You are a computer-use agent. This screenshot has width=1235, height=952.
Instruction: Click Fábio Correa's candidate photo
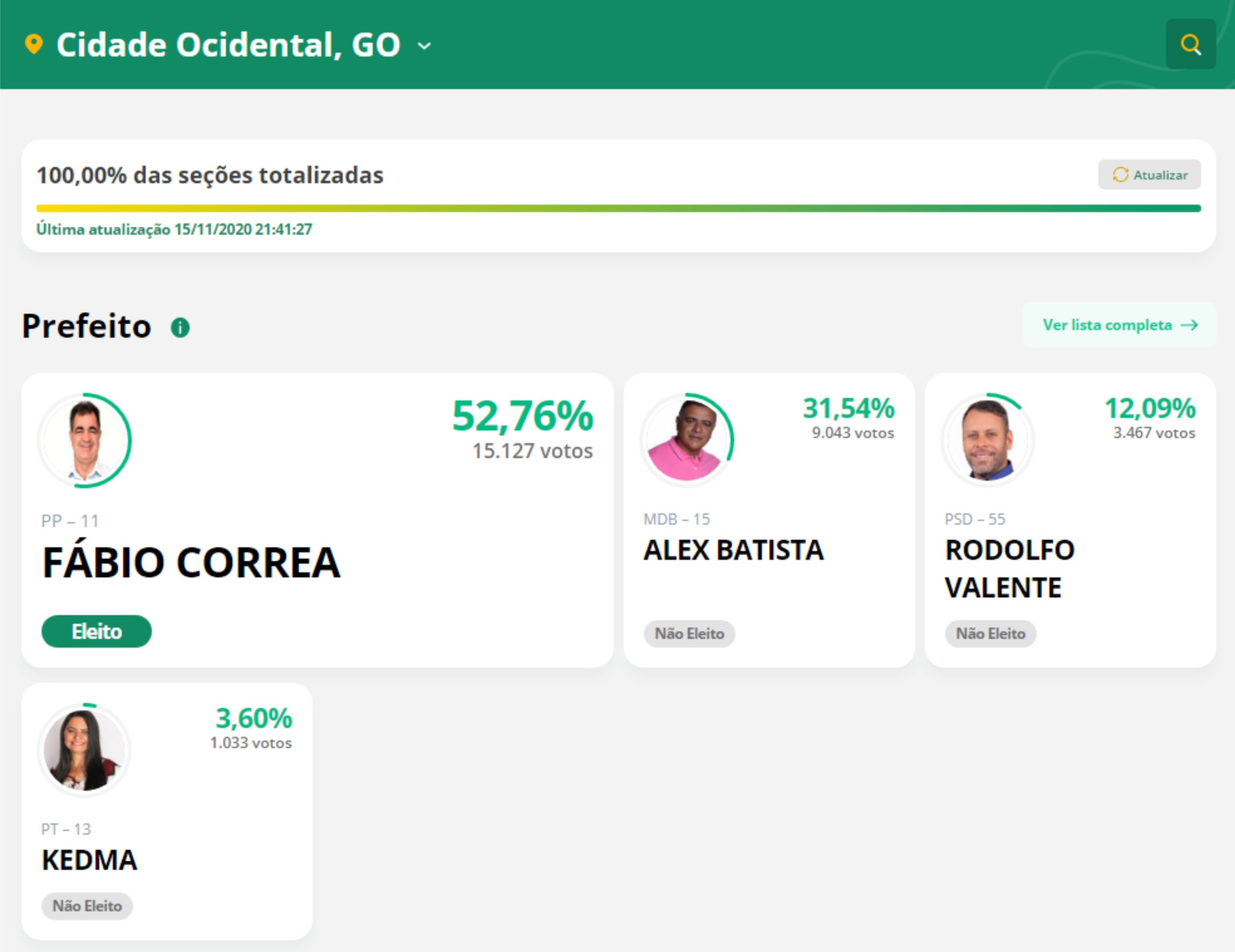(x=85, y=440)
